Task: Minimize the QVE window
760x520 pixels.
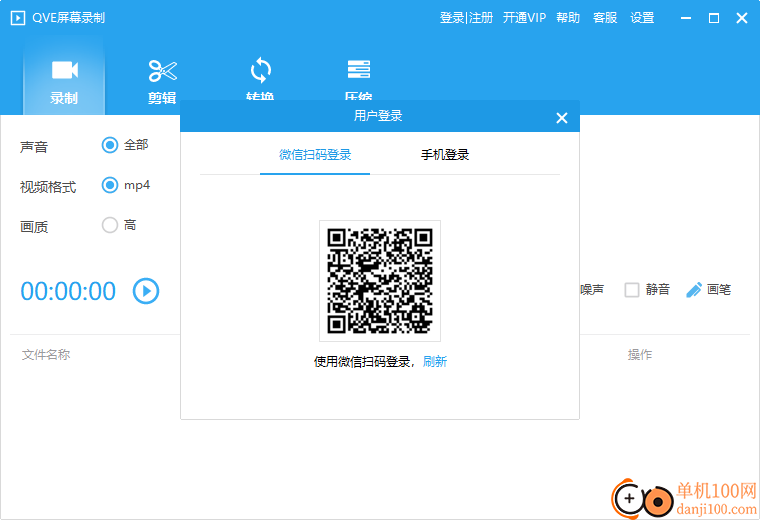Action: [x=686, y=18]
